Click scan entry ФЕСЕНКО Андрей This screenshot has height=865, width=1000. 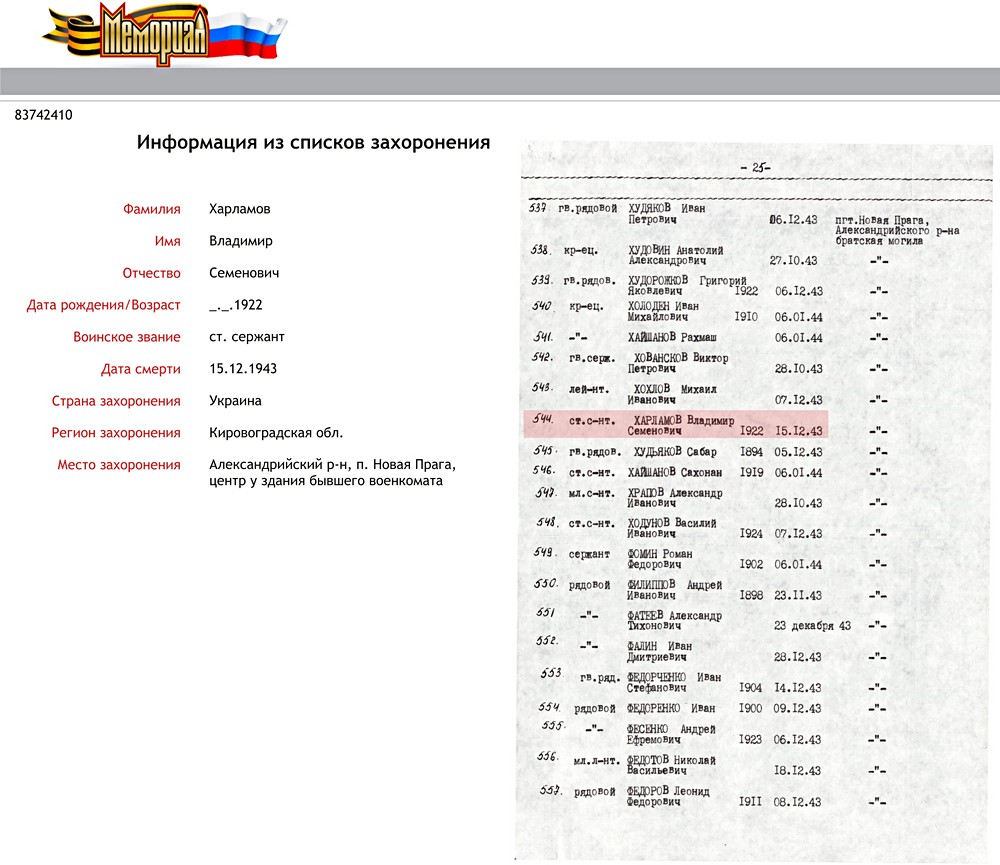(671, 734)
